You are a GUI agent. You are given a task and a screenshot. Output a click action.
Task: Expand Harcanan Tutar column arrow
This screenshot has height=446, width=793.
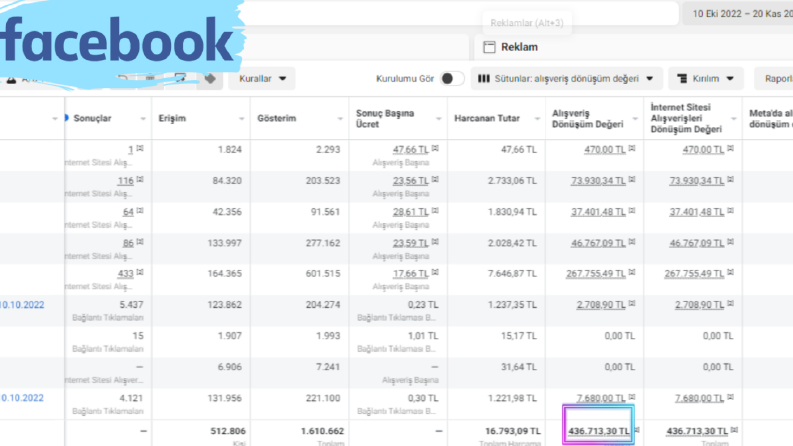pos(537,119)
